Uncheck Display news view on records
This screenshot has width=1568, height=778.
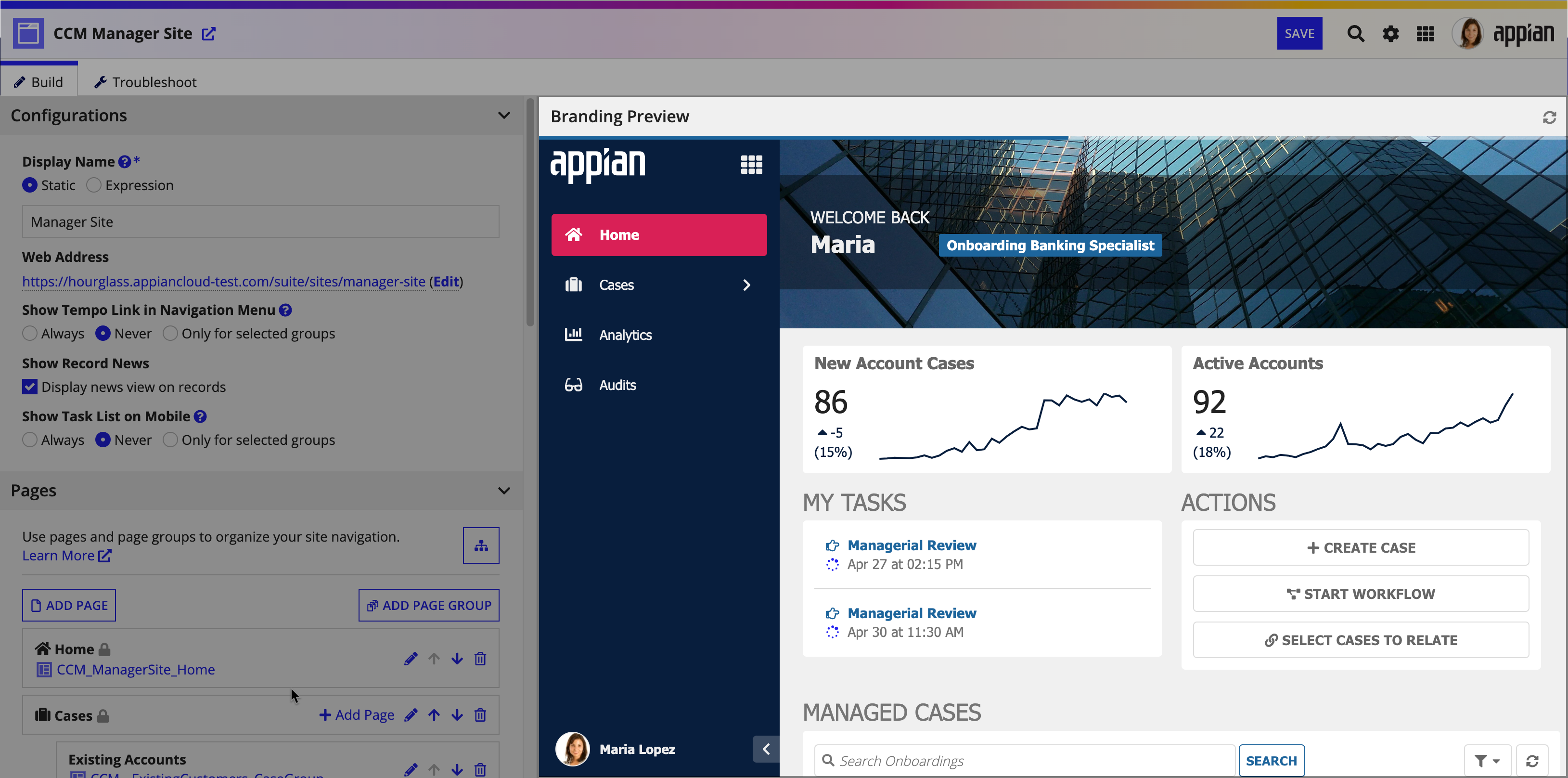pos(30,387)
